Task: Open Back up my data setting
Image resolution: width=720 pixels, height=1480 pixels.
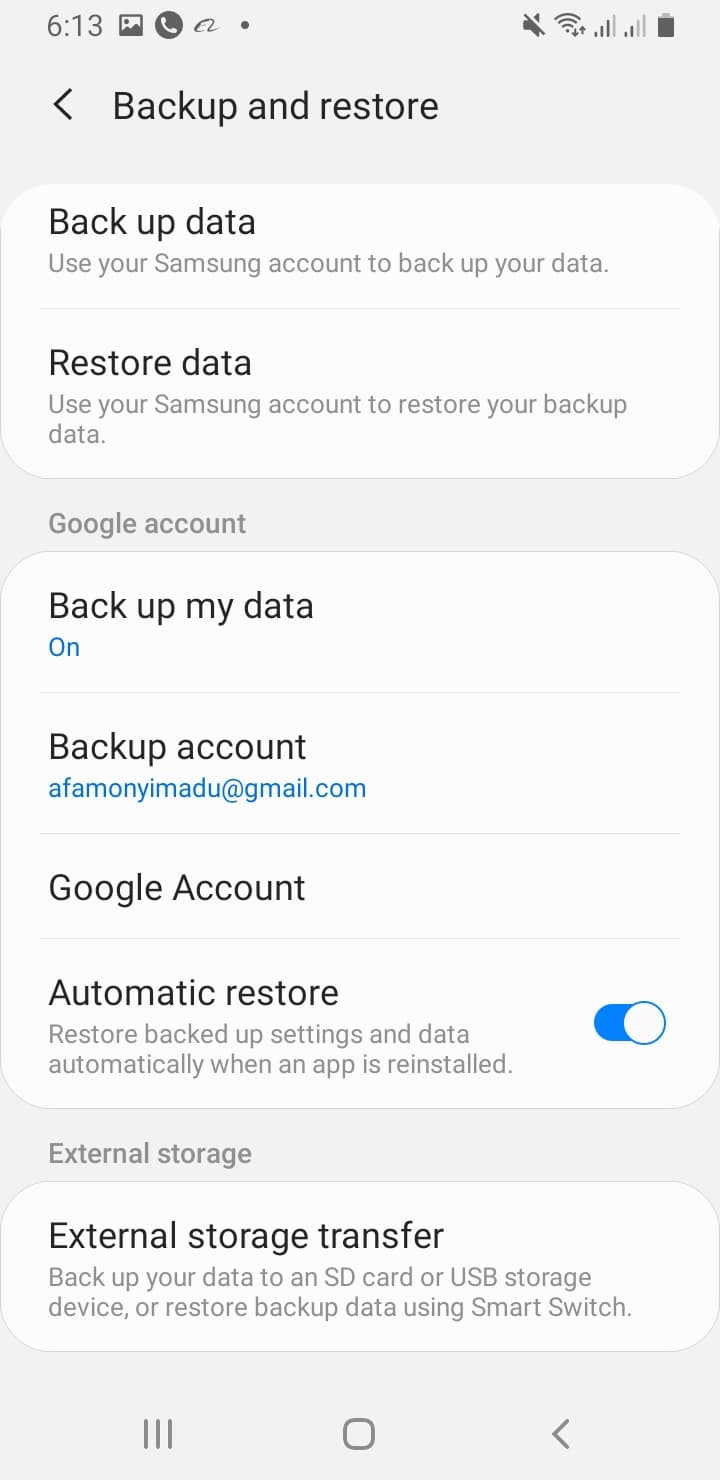Action: coord(360,623)
